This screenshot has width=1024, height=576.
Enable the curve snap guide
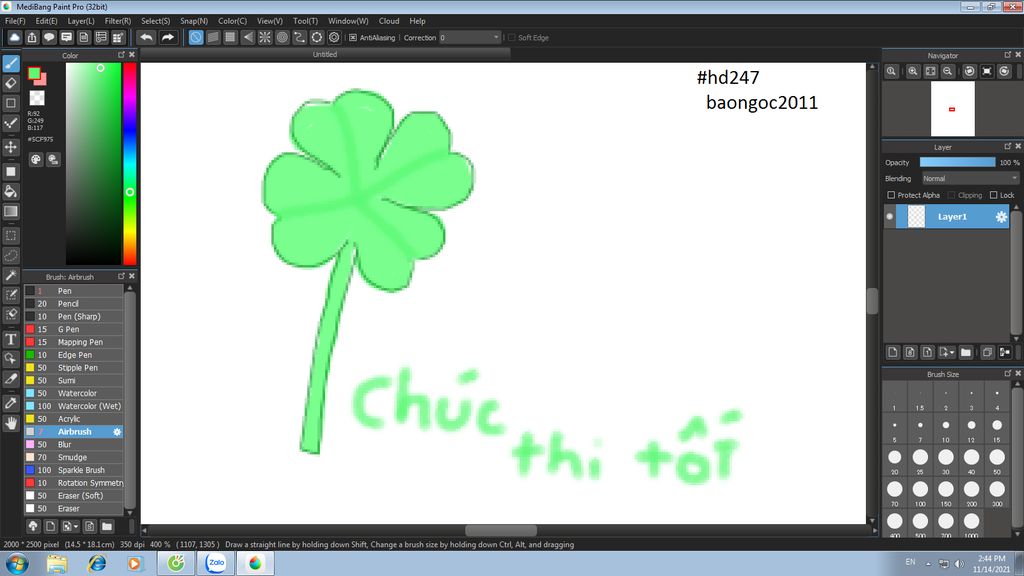(299, 37)
